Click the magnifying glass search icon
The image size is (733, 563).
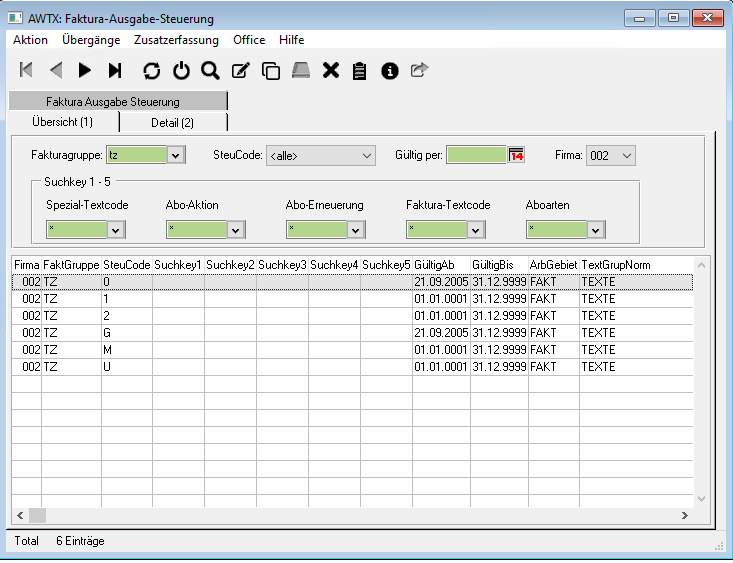tap(210, 70)
